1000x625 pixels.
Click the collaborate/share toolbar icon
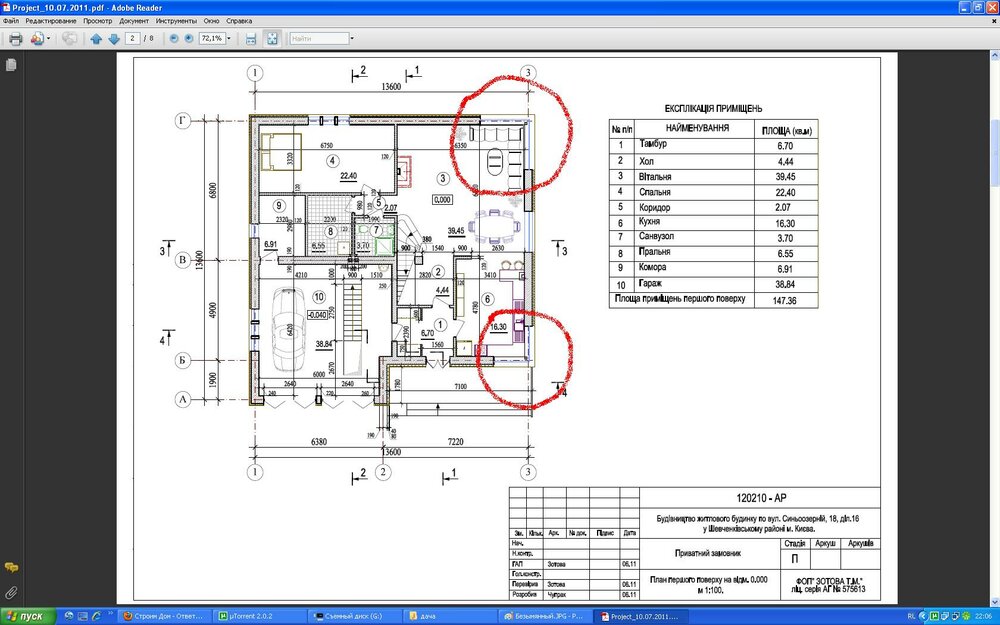coord(36,39)
